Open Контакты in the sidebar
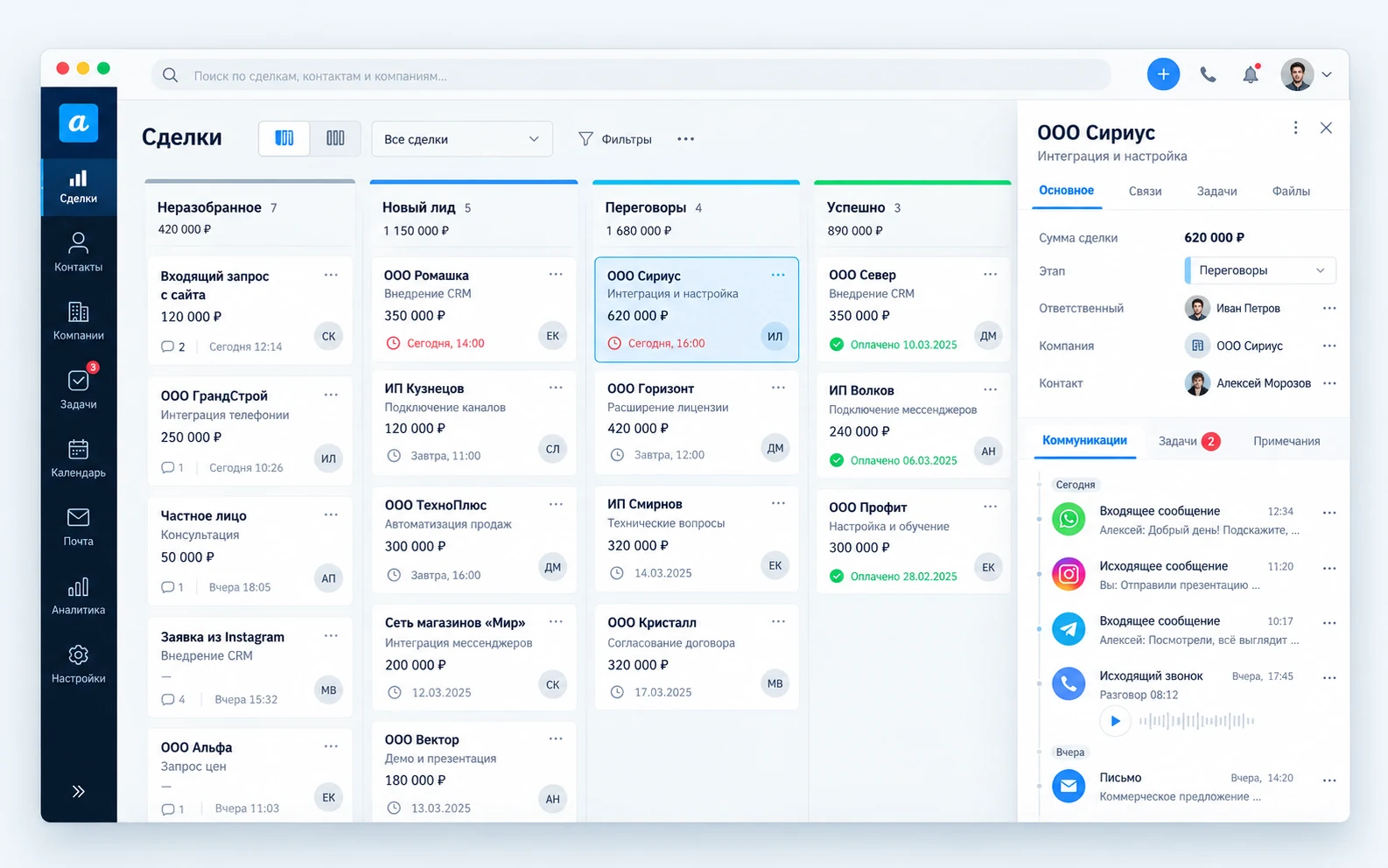This screenshot has width=1388, height=868. (x=79, y=252)
